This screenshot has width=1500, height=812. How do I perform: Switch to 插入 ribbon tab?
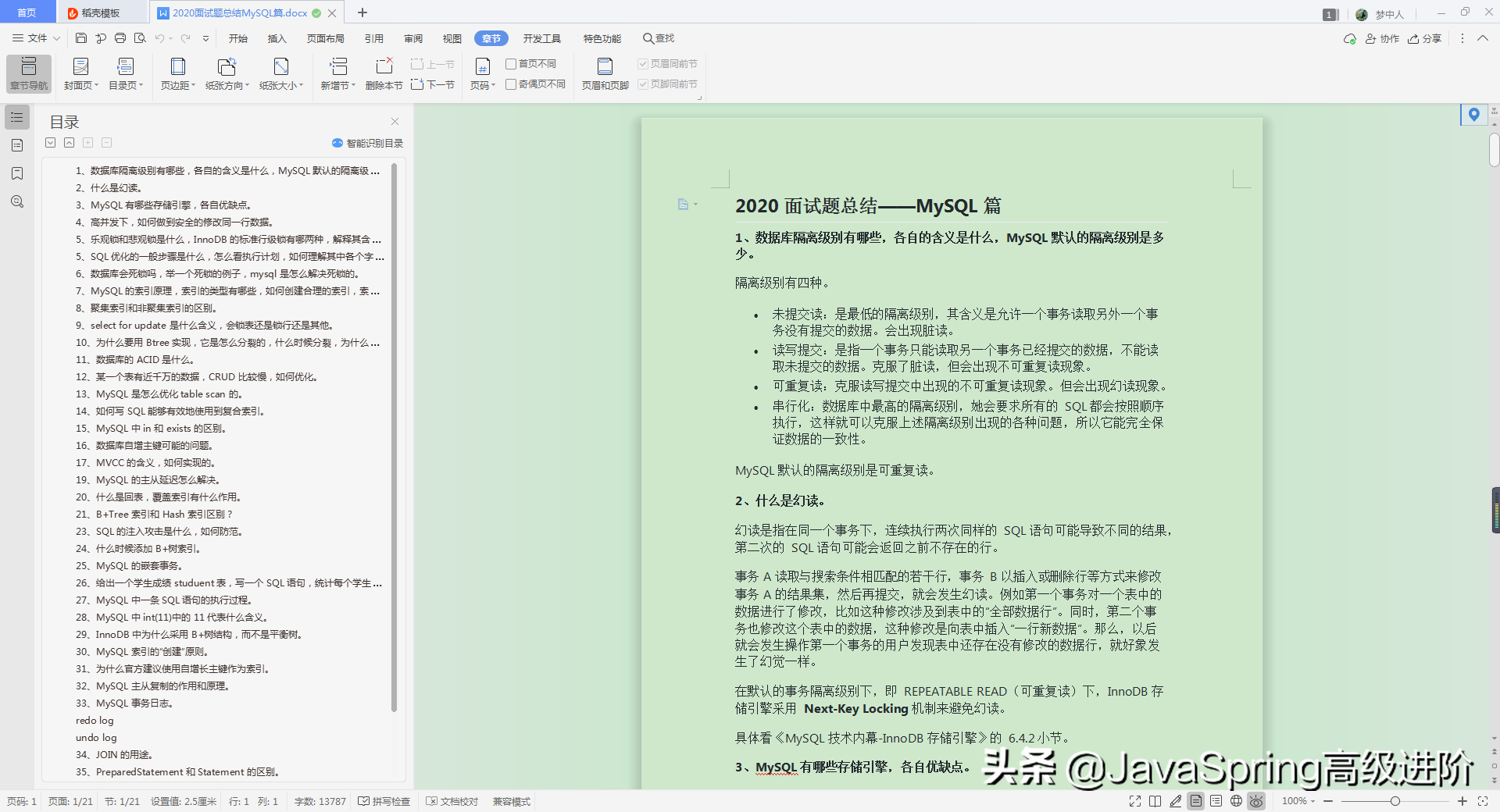[277, 38]
